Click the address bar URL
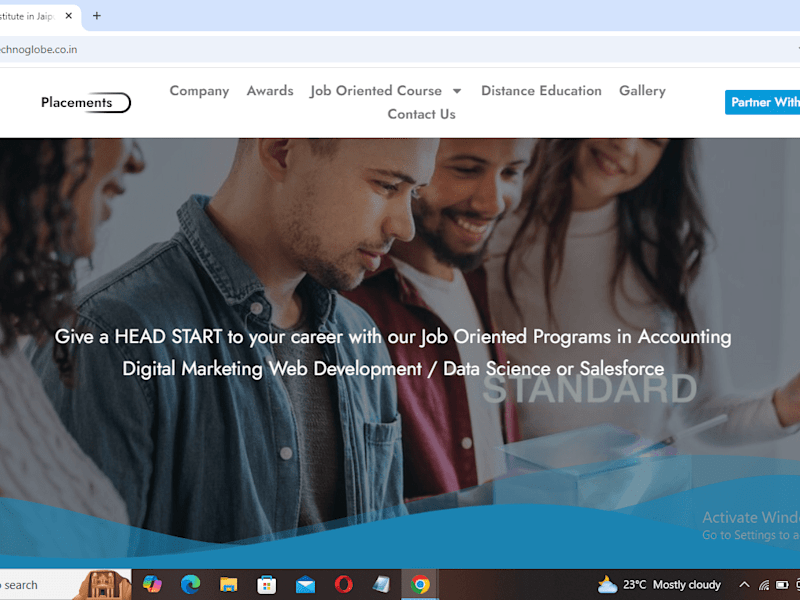 [x=39, y=49]
